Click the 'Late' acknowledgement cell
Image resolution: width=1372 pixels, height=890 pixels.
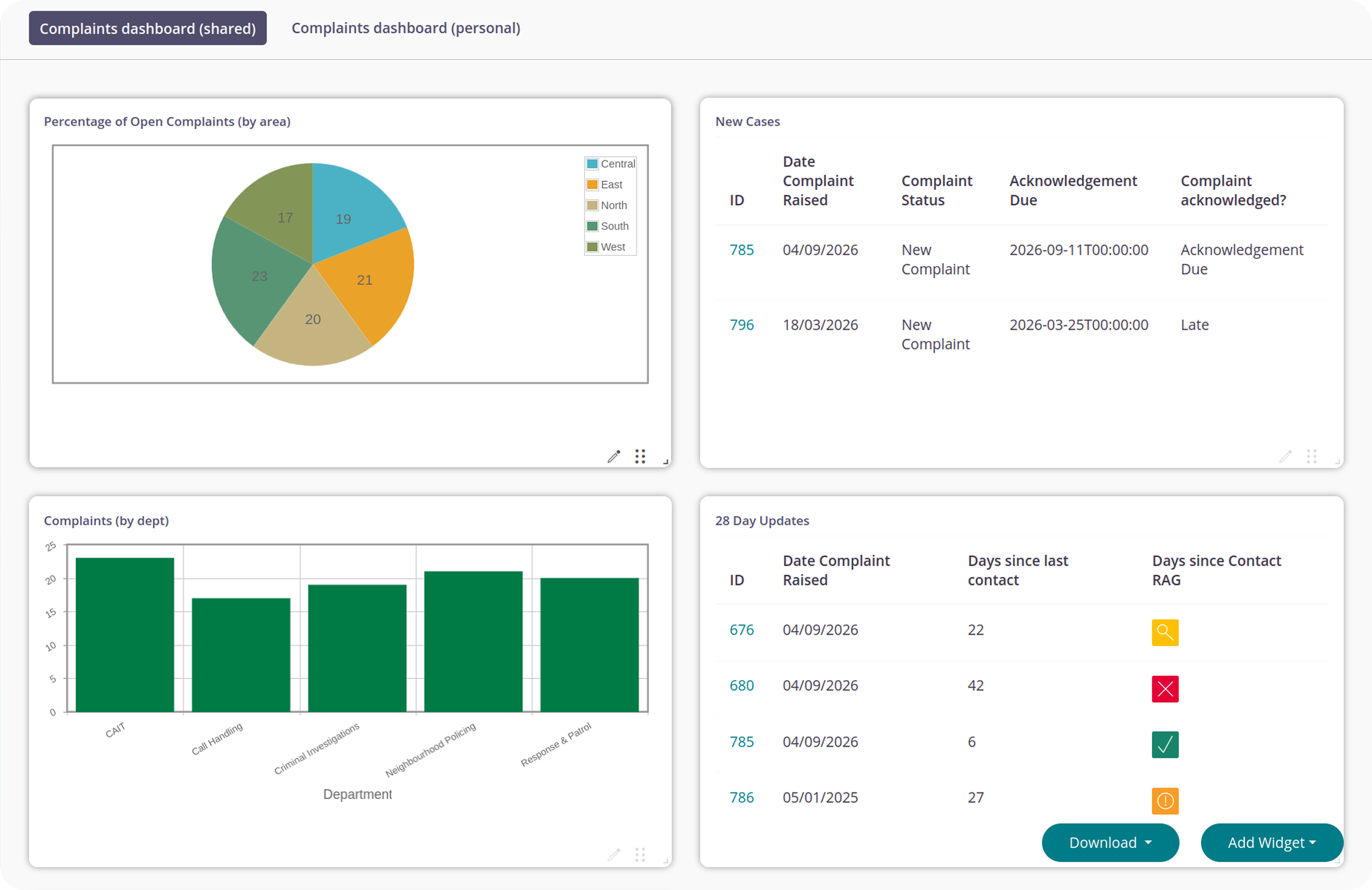pyautogui.click(x=1194, y=324)
